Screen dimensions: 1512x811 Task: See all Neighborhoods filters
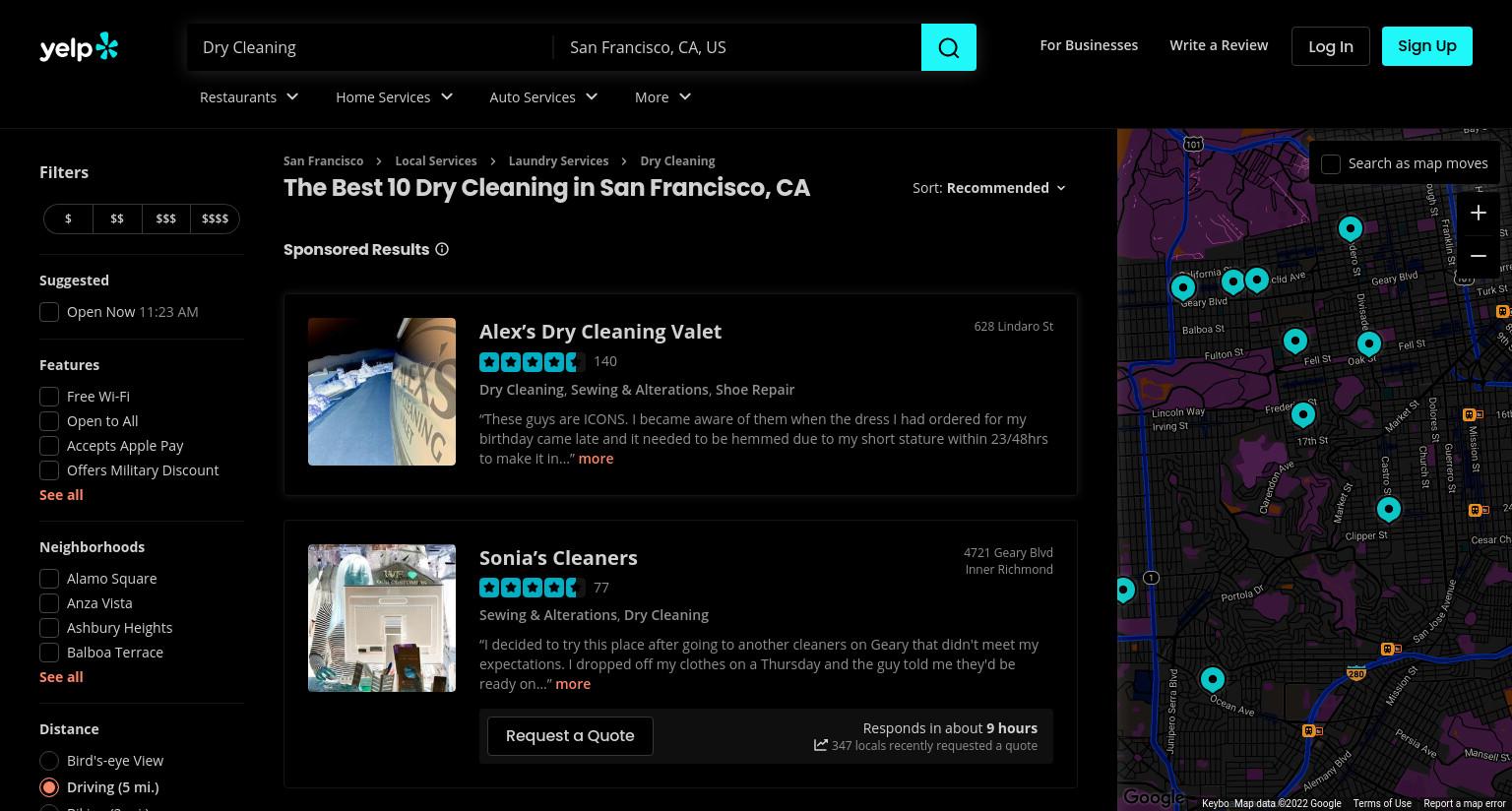point(61,677)
